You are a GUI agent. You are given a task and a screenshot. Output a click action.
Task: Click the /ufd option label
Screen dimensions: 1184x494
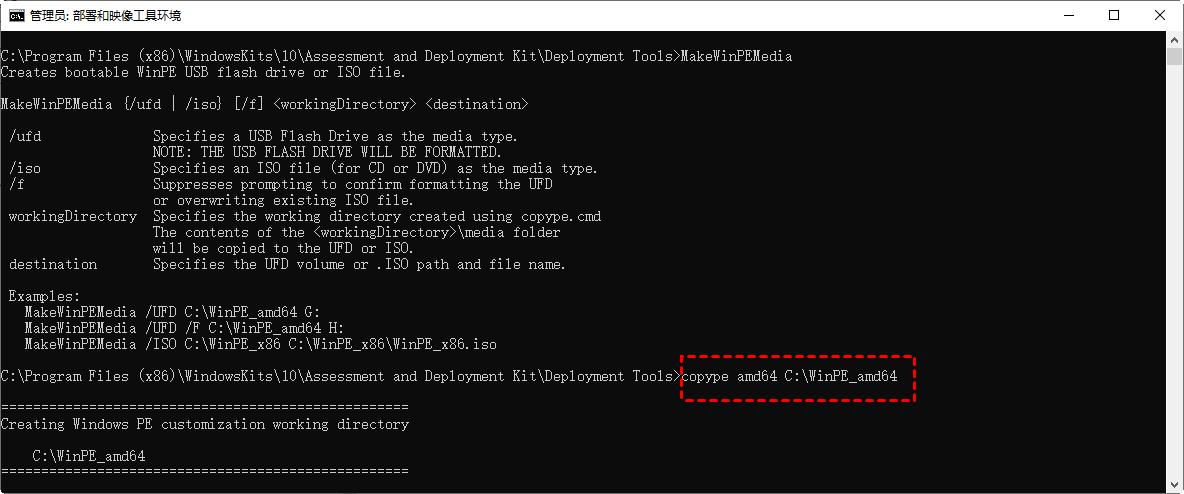[x=24, y=137]
